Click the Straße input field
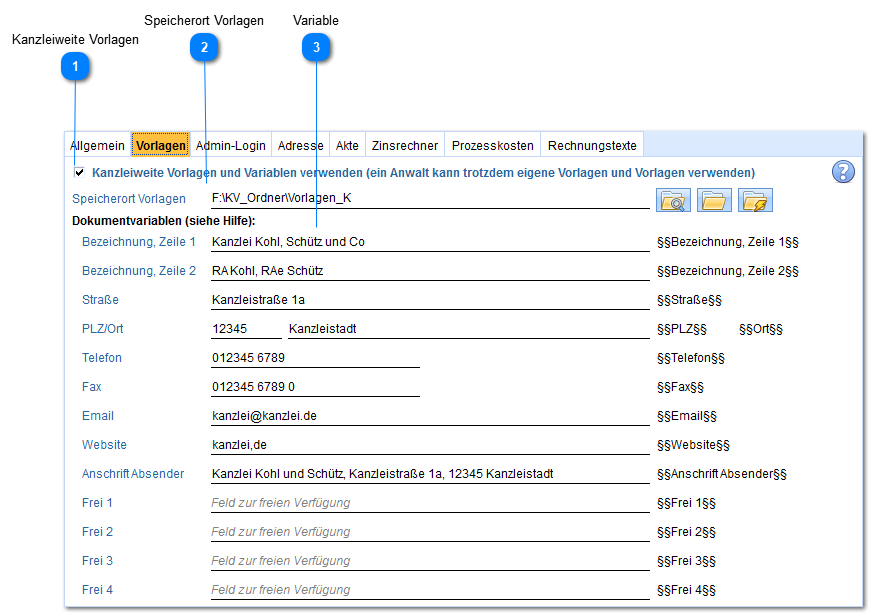 tap(430, 300)
